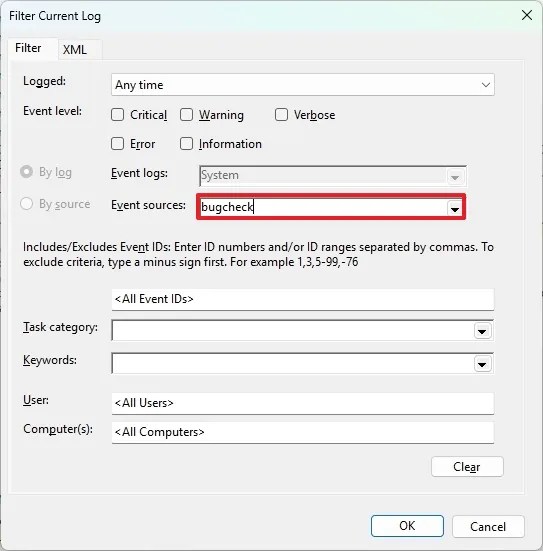Expand the Event logs System dropdown
Viewport: 543px width, 551px height.
coord(455,177)
